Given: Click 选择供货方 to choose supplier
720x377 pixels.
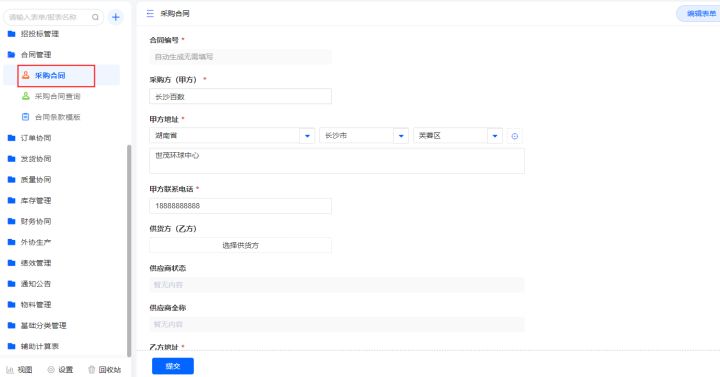Looking at the screenshot, I should [x=240, y=245].
